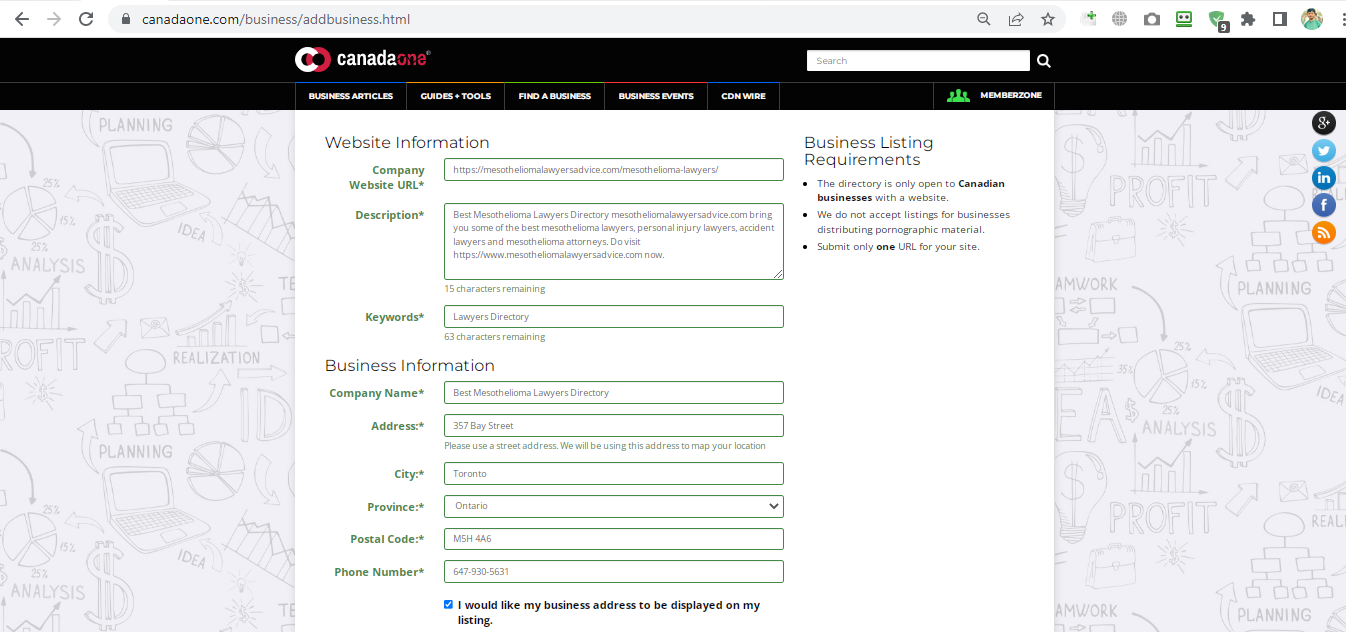Click the '63 characters remaining' text
The height and width of the screenshot is (632, 1346).
pyautogui.click(x=495, y=337)
